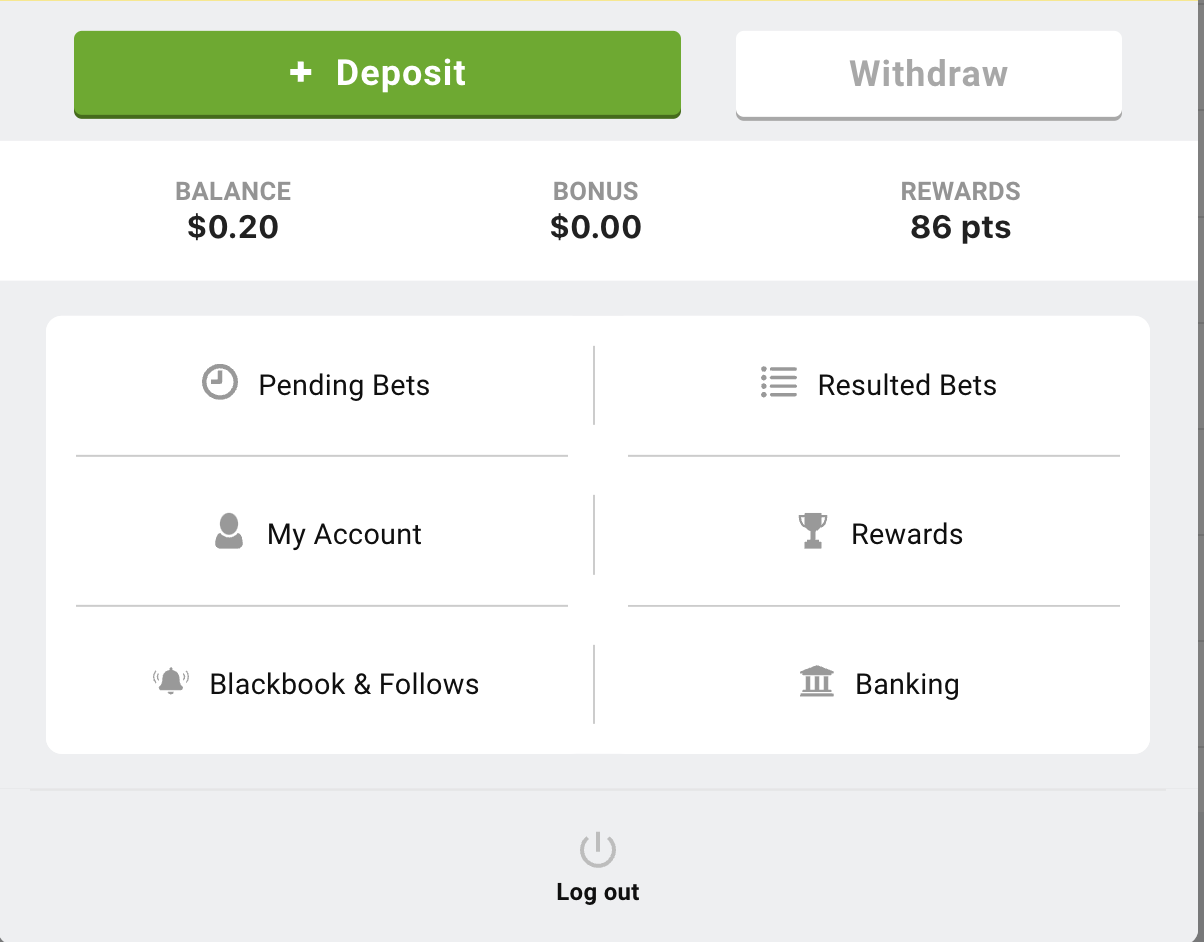Click the Withdraw button
Viewport: 1204px width, 942px height.
(x=928, y=73)
